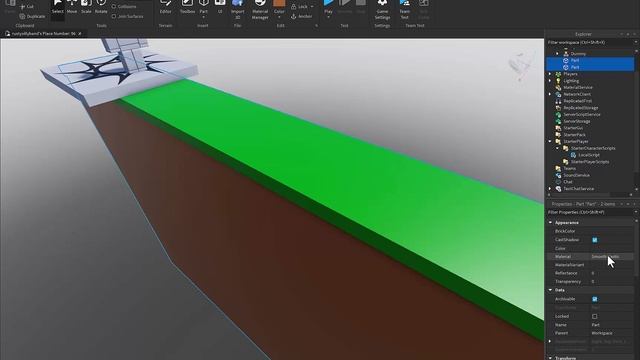640x360 pixels.
Task: Open Game Settings
Action: click(382, 9)
